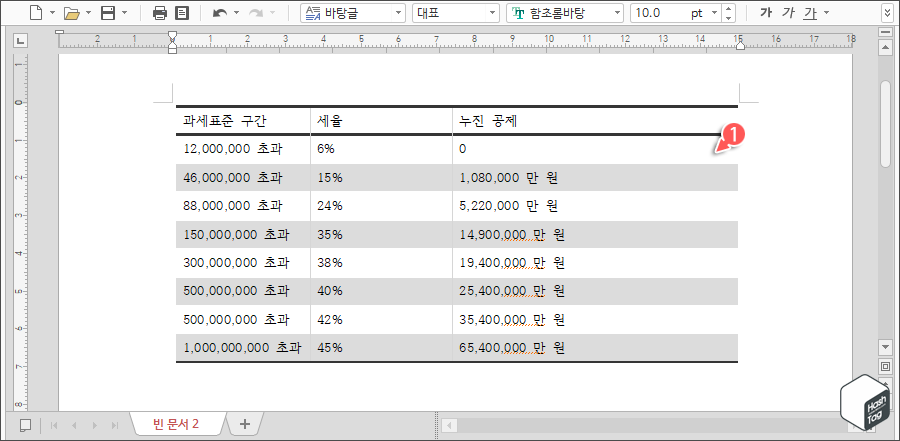Click the 300,000,000 초과 cell
The image size is (900, 441).
point(243,263)
